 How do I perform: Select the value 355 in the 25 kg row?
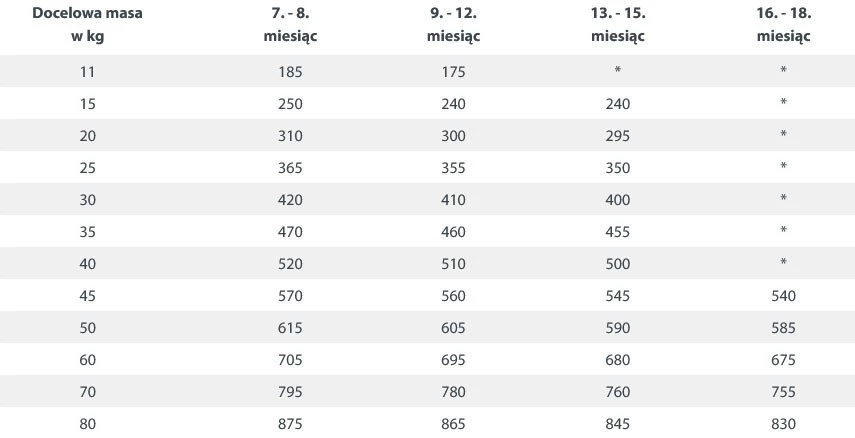click(x=453, y=168)
